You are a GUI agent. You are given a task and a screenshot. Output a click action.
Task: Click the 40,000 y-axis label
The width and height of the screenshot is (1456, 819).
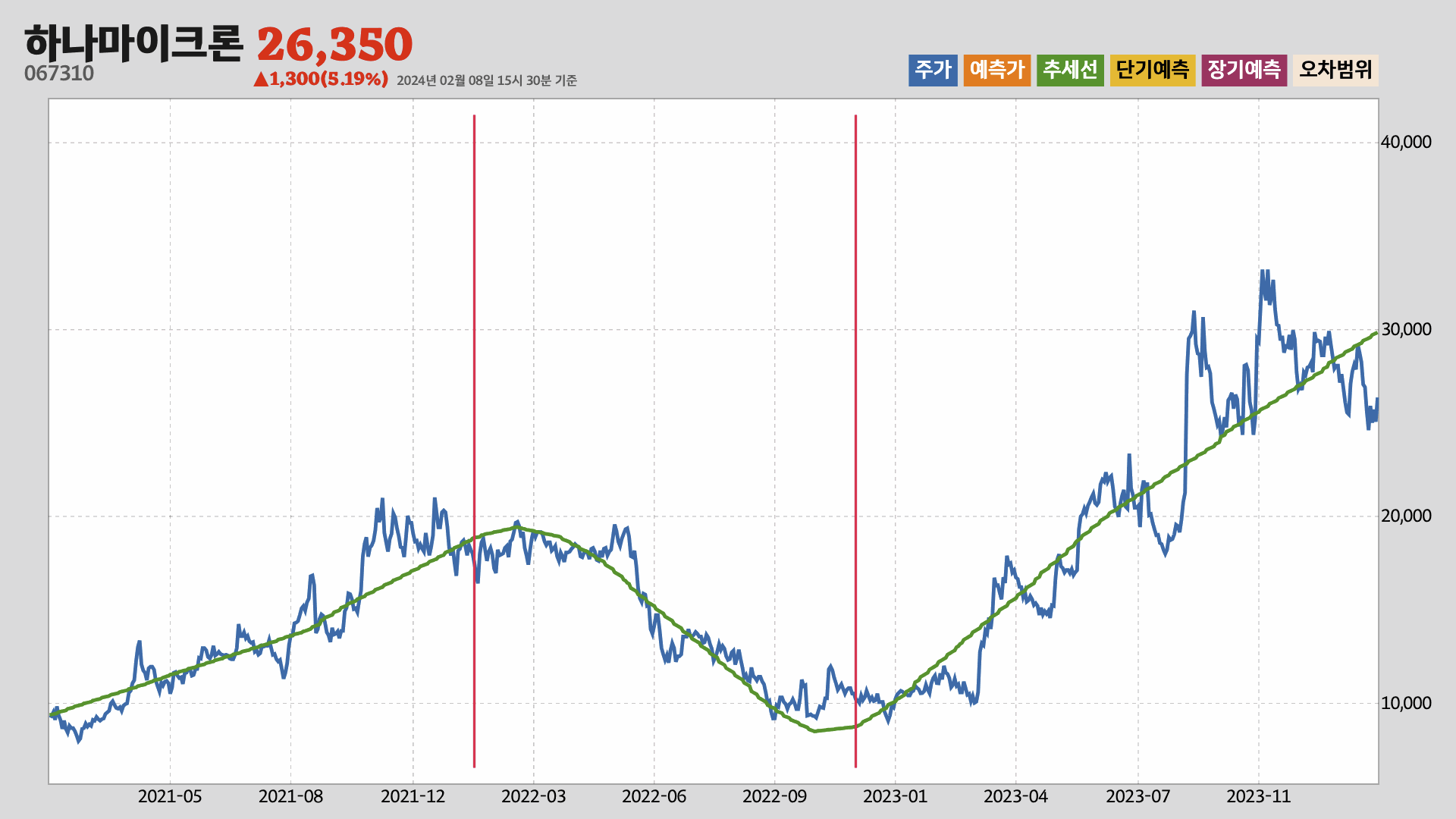[1406, 142]
